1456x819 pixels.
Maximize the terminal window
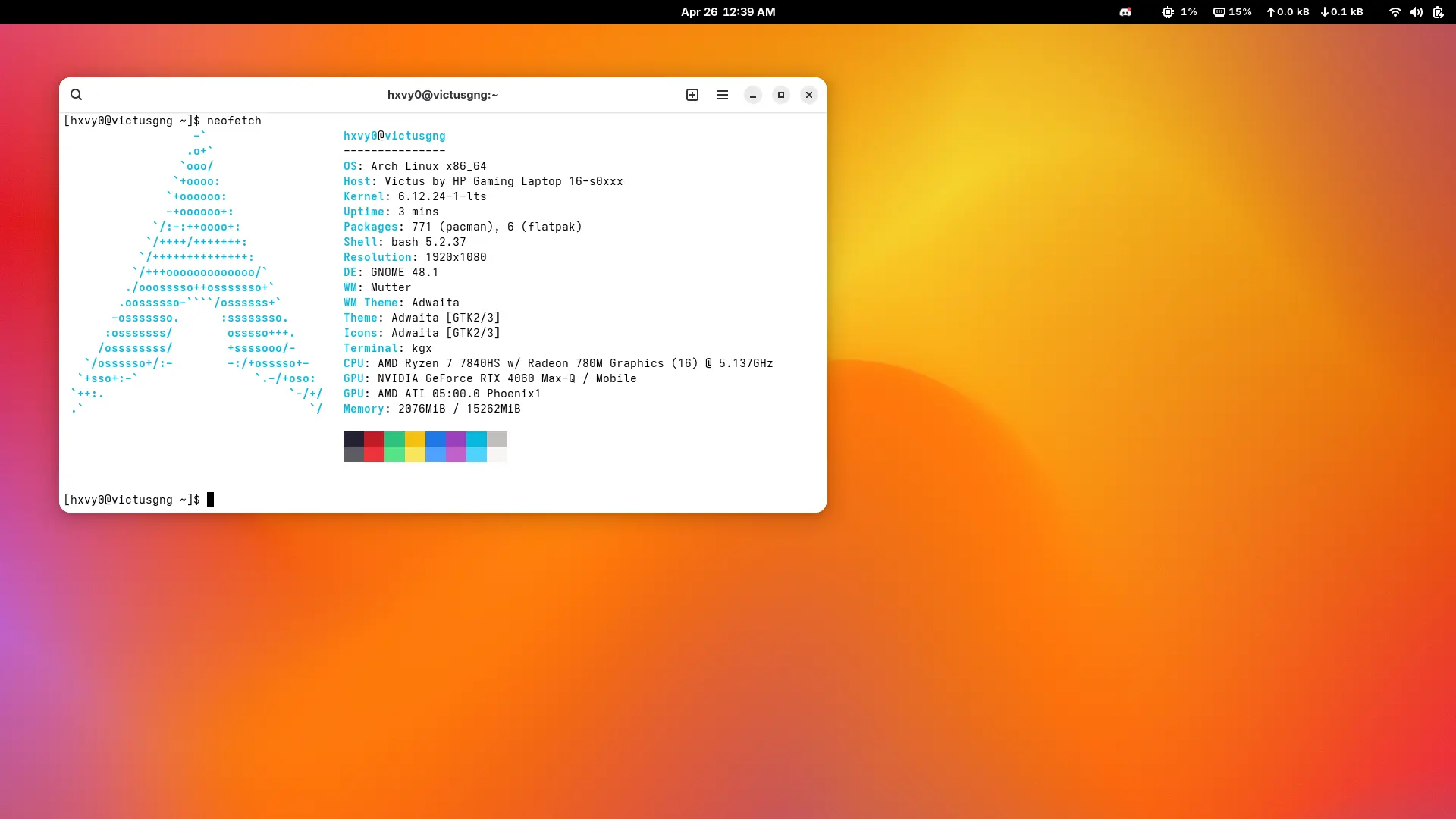tap(781, 95)
